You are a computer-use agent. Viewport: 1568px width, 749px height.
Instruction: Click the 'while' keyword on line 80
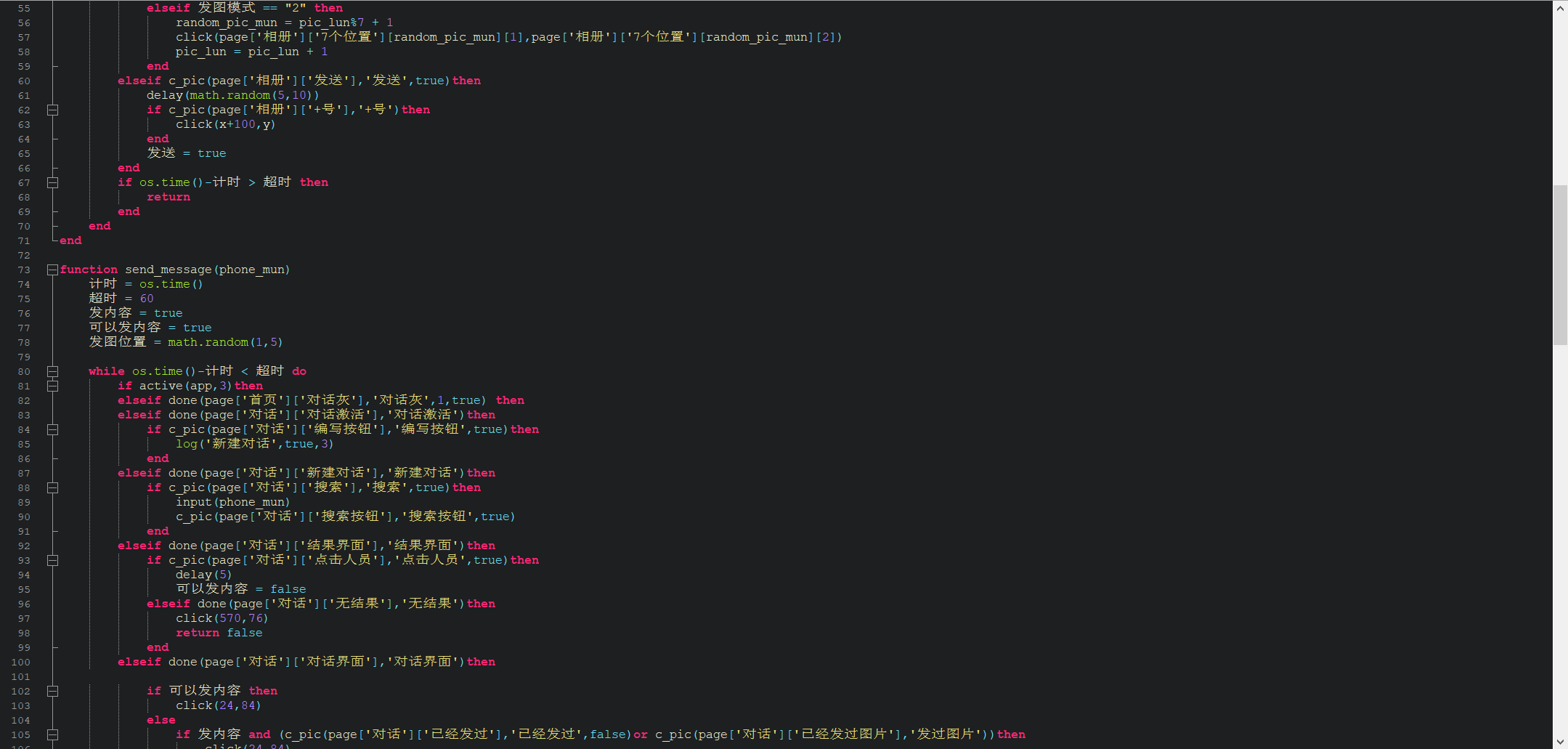click(106, 371)
